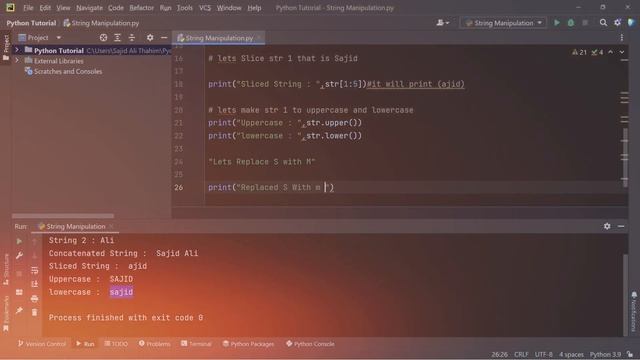Hide the Project tool window
The image size is (640, 360).
(x=164, y=38)
